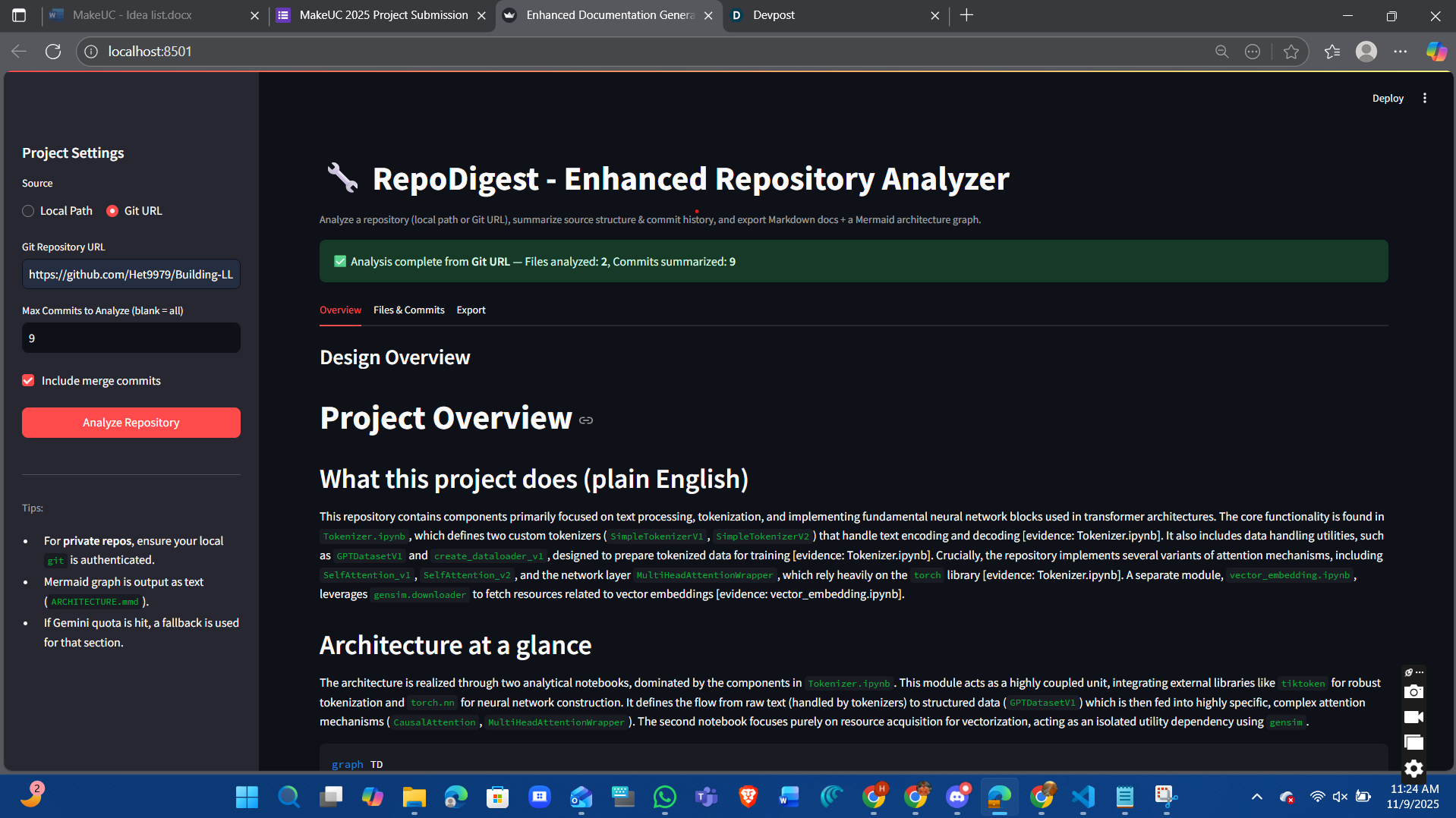Open the browser zoom control in address bar

(1221, 52)
